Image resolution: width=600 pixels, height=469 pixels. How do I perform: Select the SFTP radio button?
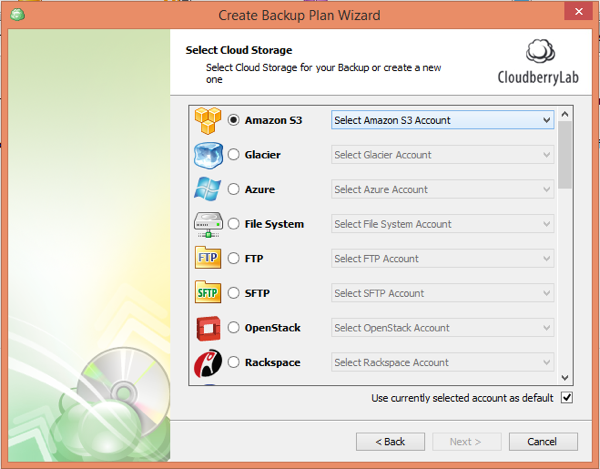(x=233, y=293)
